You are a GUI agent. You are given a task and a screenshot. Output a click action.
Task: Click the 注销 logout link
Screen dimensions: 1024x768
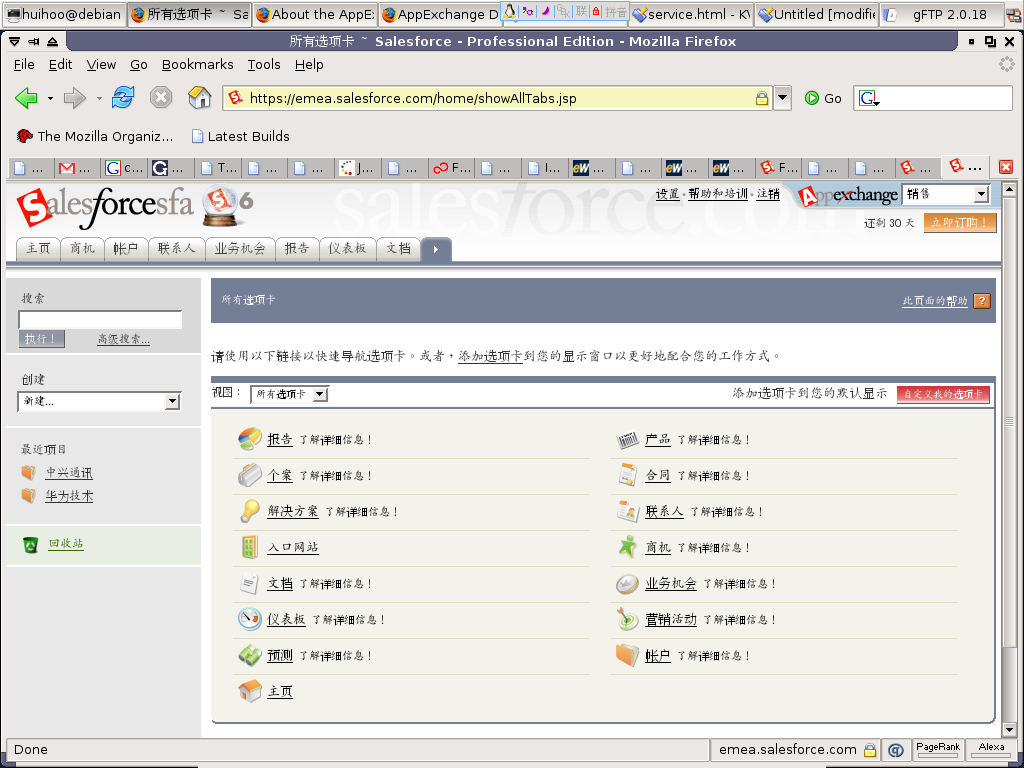(x=768, y=194)
